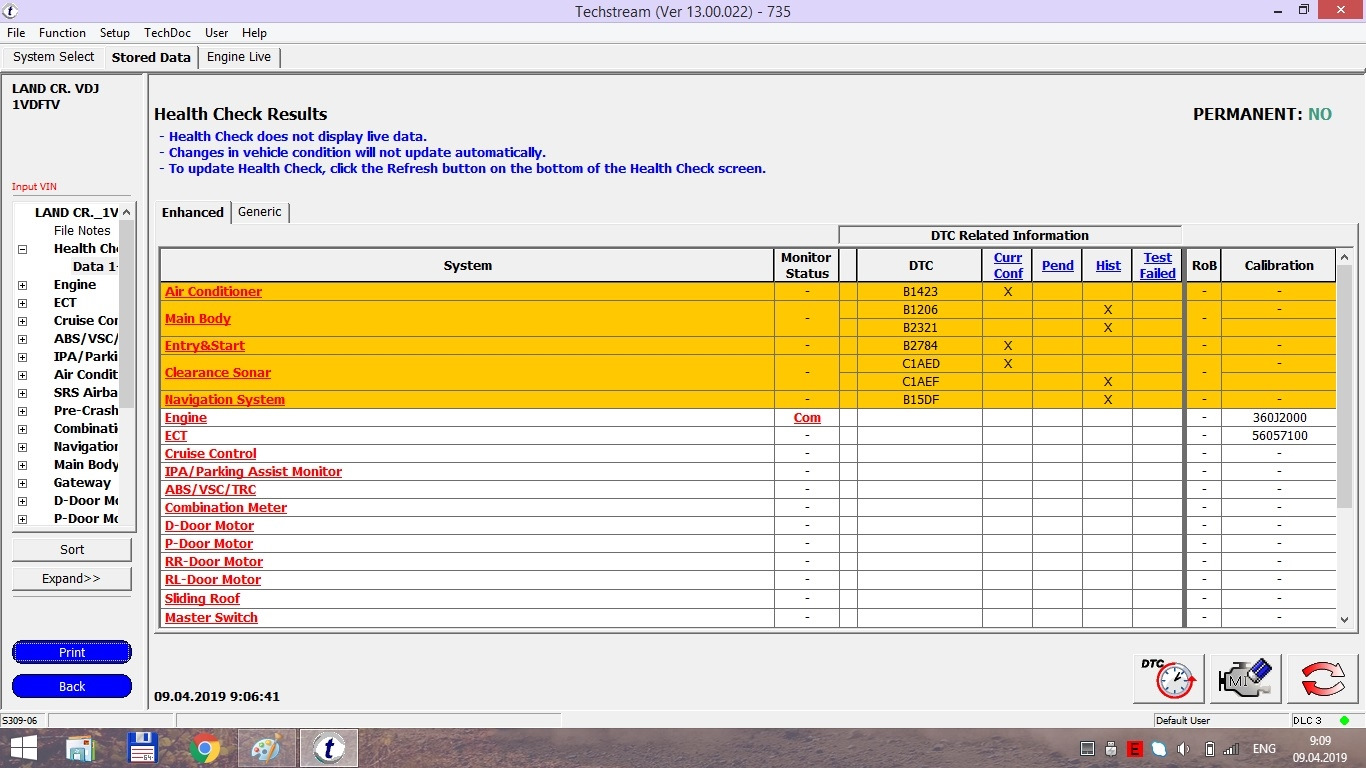Select the Enhanced tab
The height and width of the screenshot is (768, 1366).
(193, 212)
